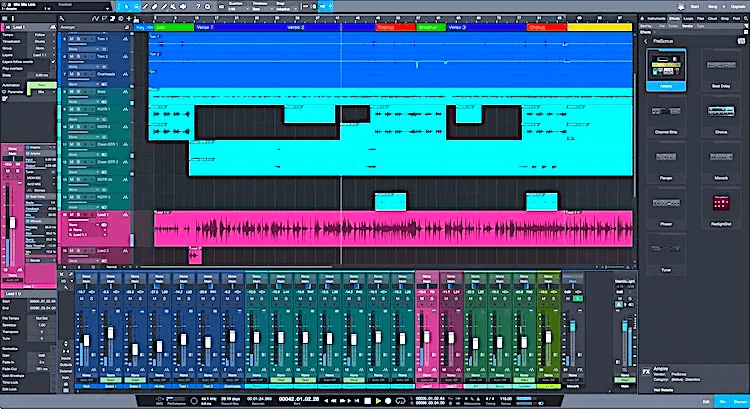Mute the Lead 1 track
This screenshot has width=750, height=409.
pyautogui.click(x=71, y=215)
